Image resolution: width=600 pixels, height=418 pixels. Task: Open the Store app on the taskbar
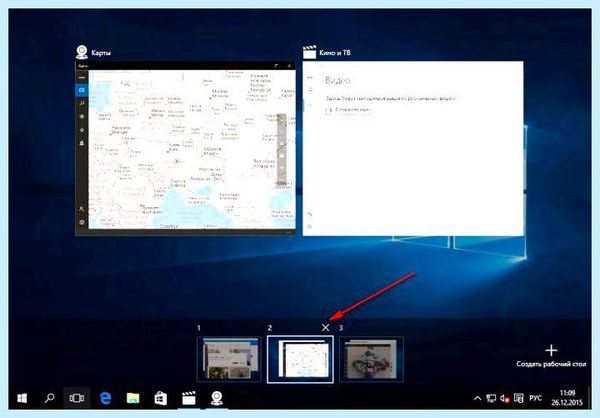(x=161, y=398)
